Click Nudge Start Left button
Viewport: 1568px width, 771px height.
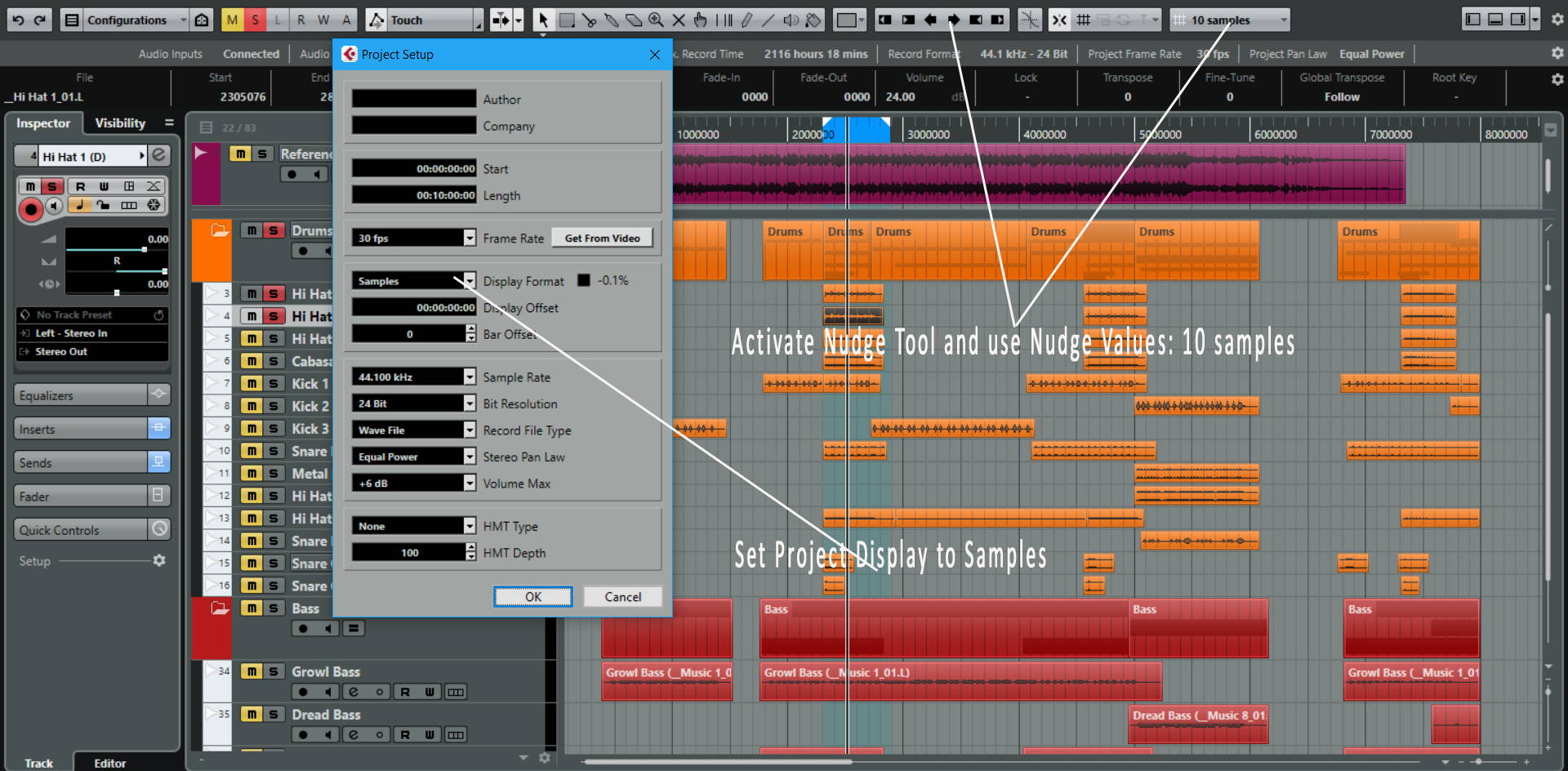click(x=885, y=20)
